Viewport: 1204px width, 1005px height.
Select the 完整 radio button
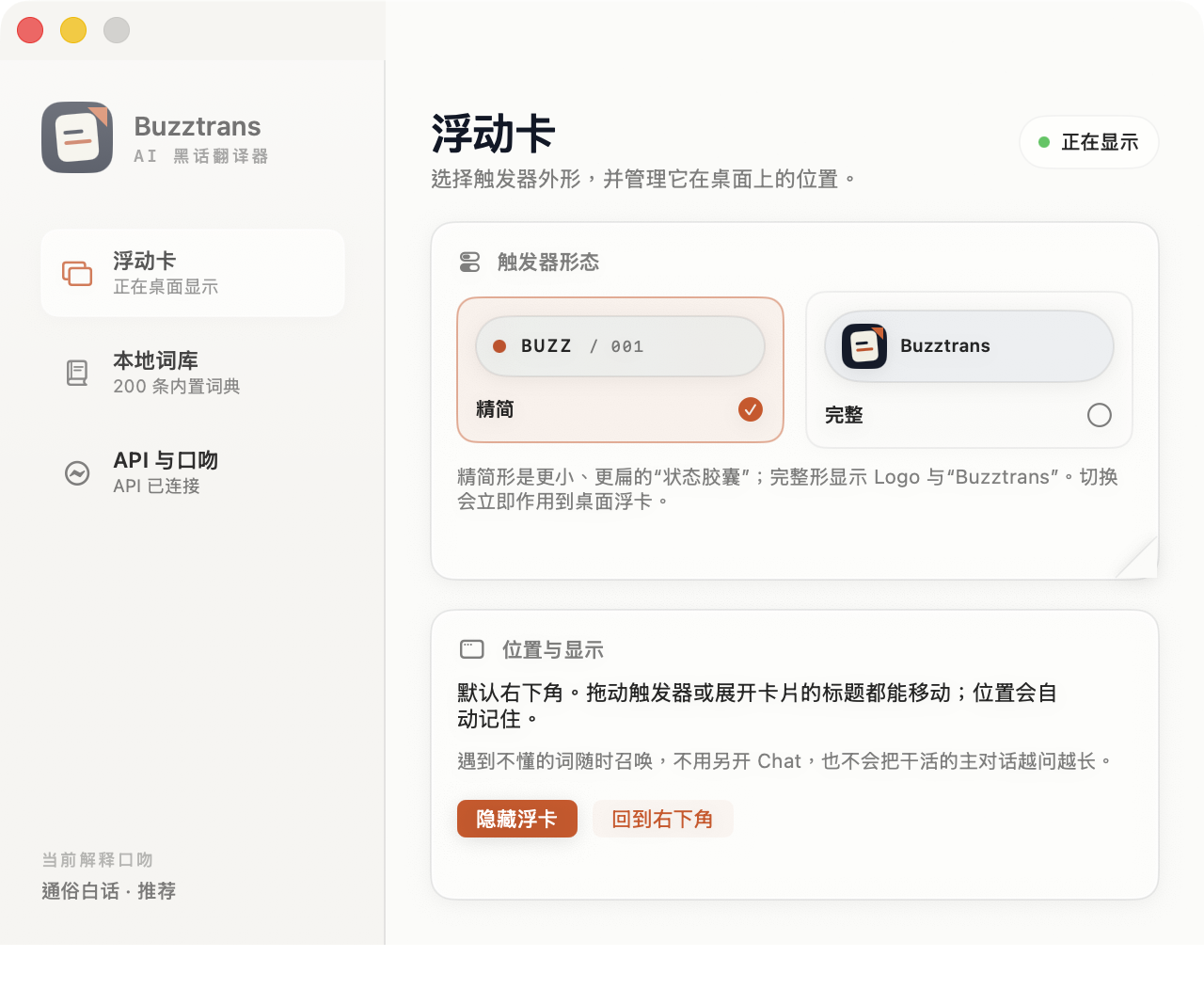point(1100,415)
